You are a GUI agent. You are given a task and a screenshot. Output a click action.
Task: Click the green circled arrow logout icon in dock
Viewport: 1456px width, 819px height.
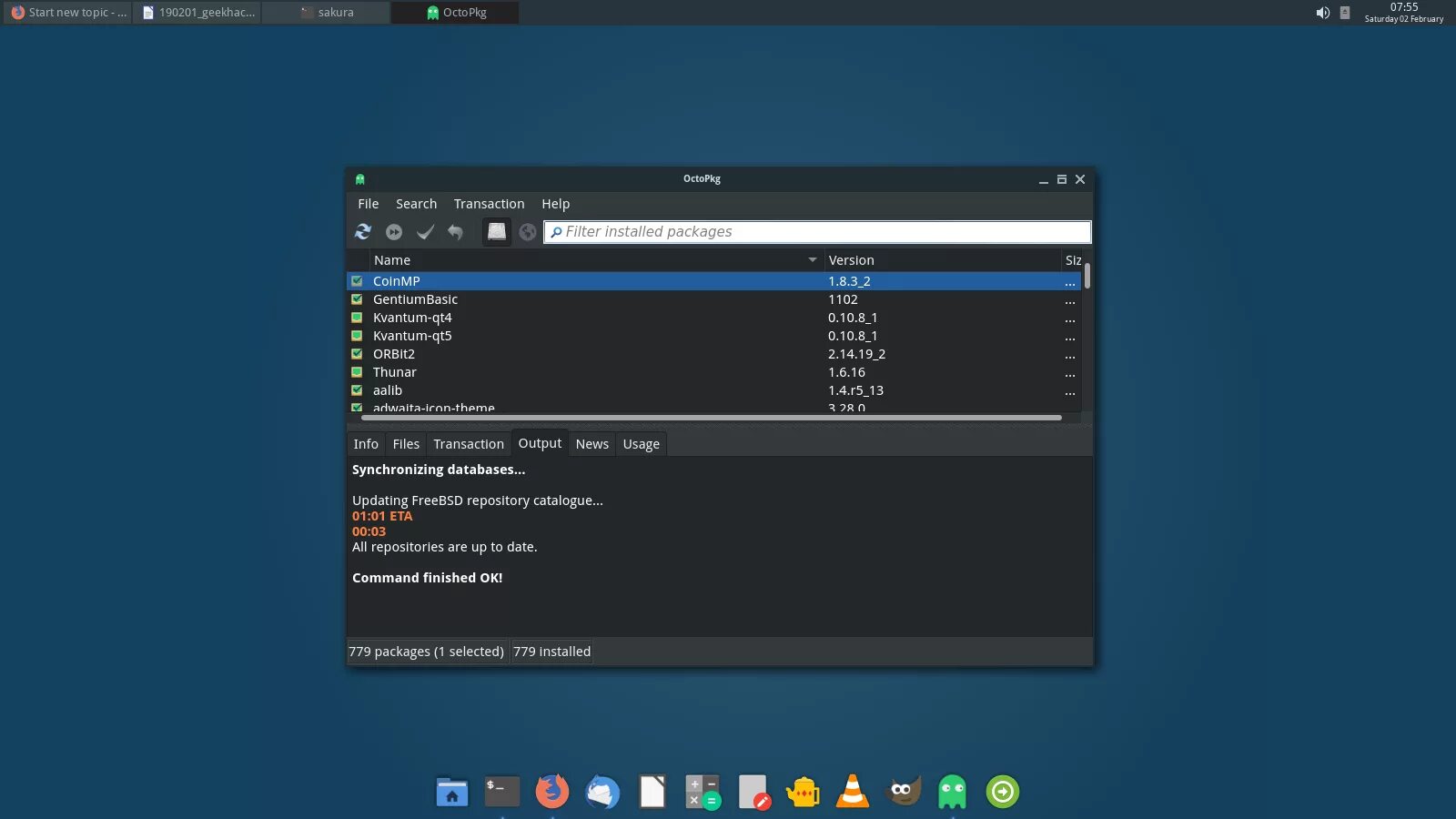click(1003, 792)
